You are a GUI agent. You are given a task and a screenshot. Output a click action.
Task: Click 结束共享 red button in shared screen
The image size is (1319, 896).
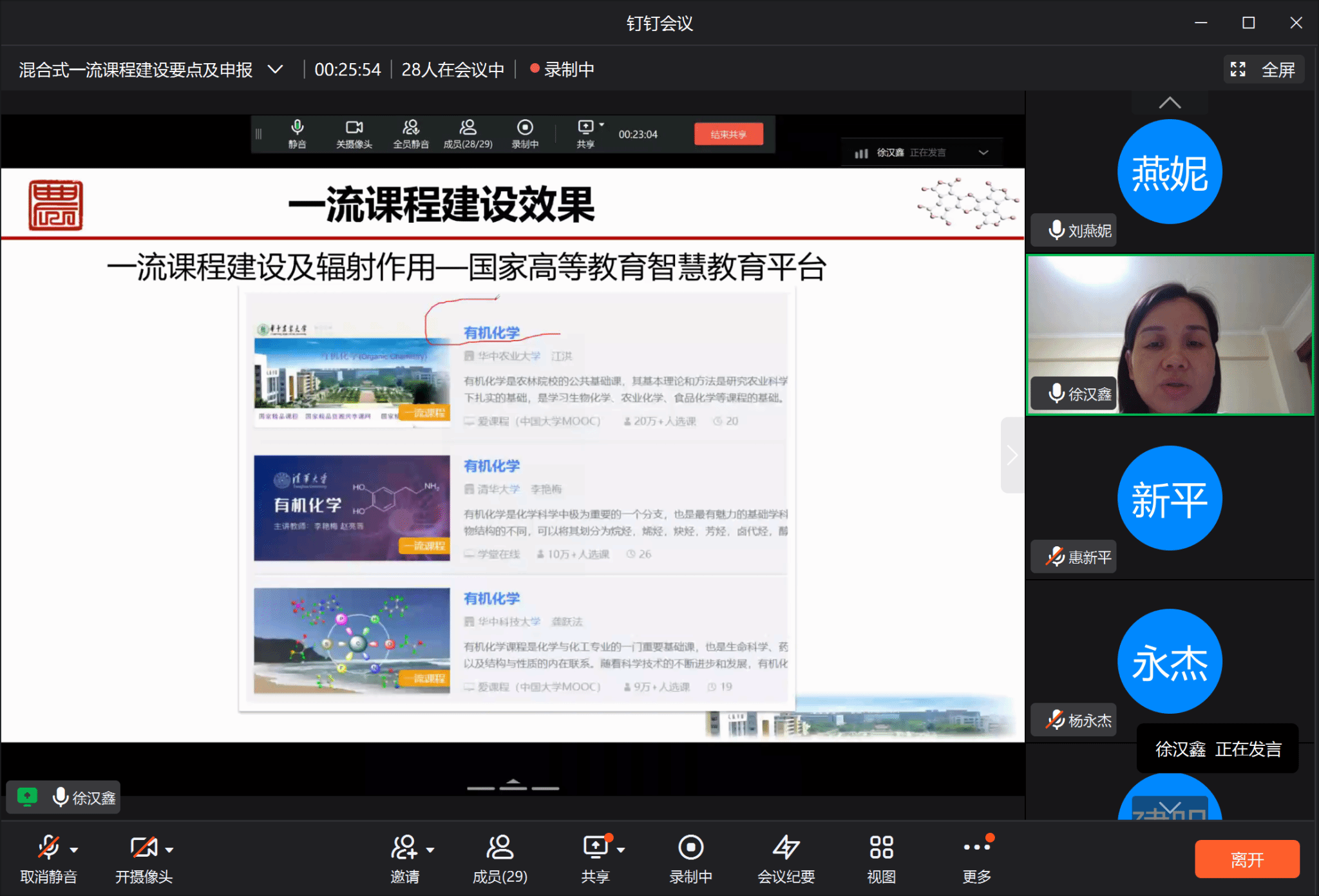[x=728, y=135]
